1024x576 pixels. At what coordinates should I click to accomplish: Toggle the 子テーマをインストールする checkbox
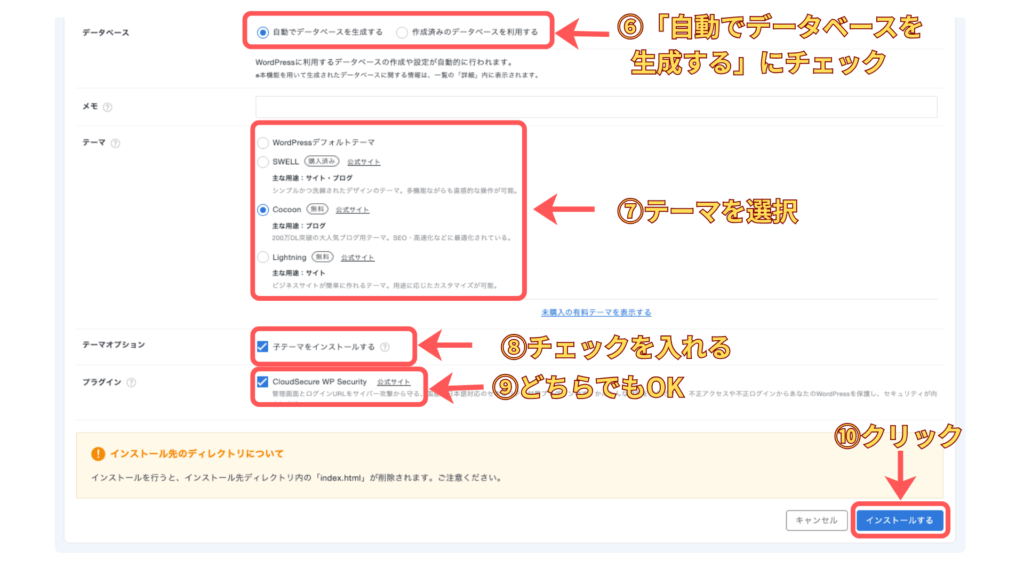click(x=263, y=347)
